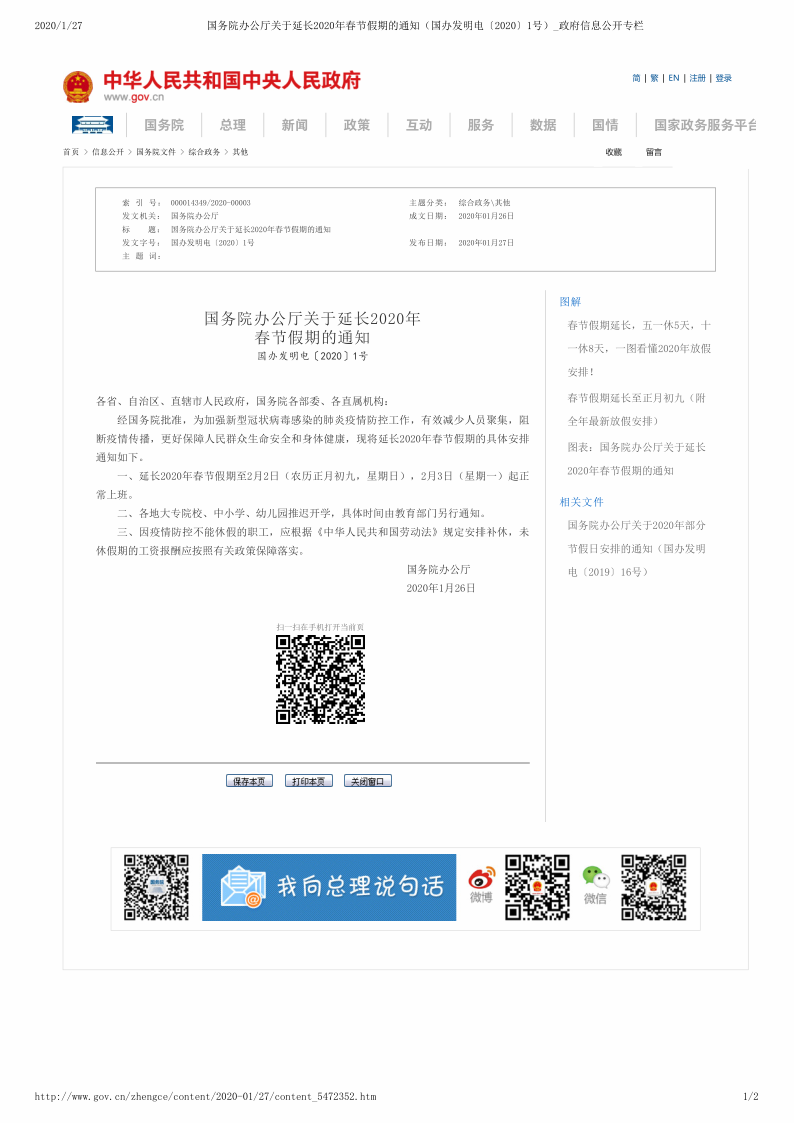Click the 注册 register link

click(697, 78)
